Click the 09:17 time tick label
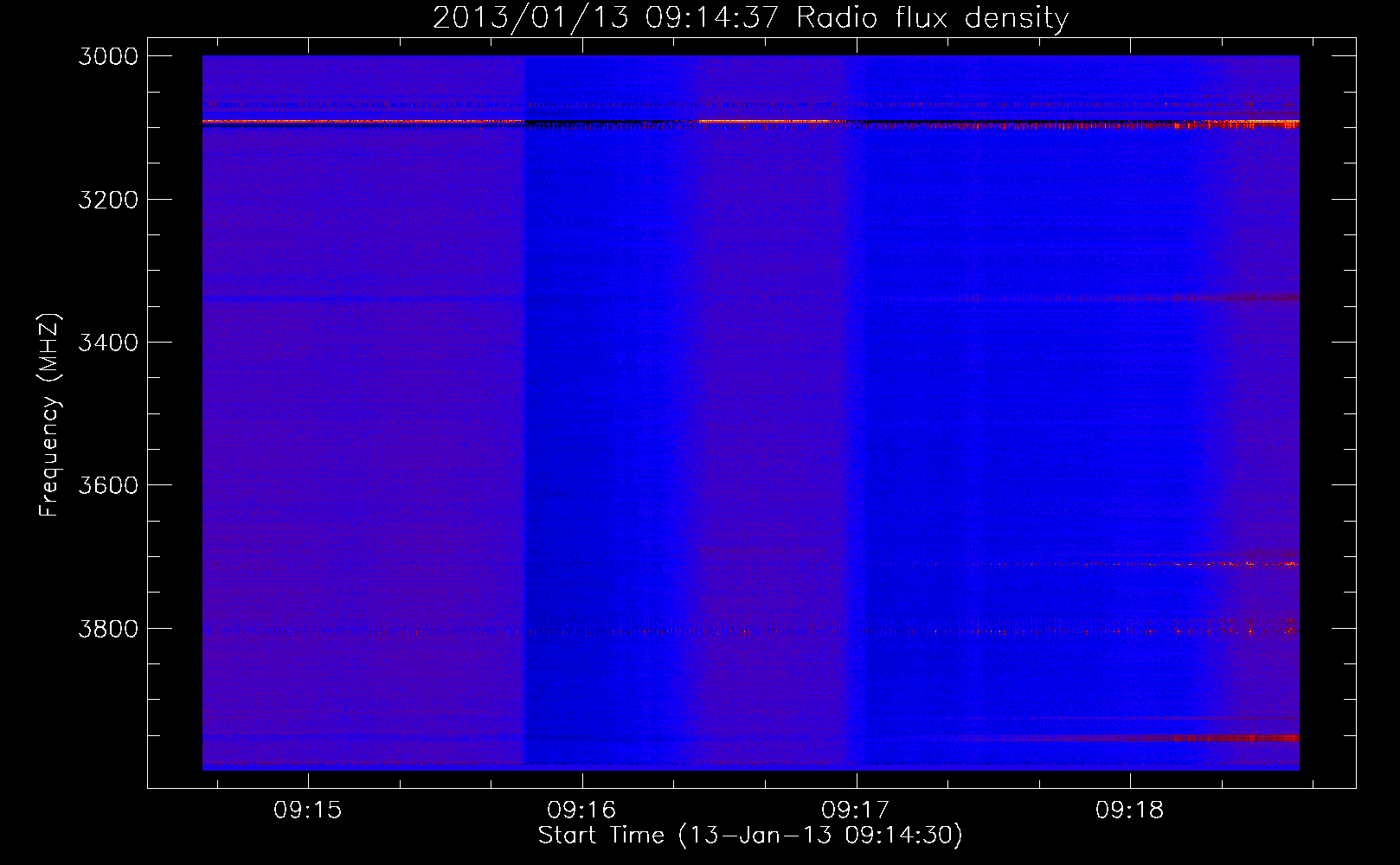Image resolution: width=1400 pixels, height=865 pixels. (856, 811)
